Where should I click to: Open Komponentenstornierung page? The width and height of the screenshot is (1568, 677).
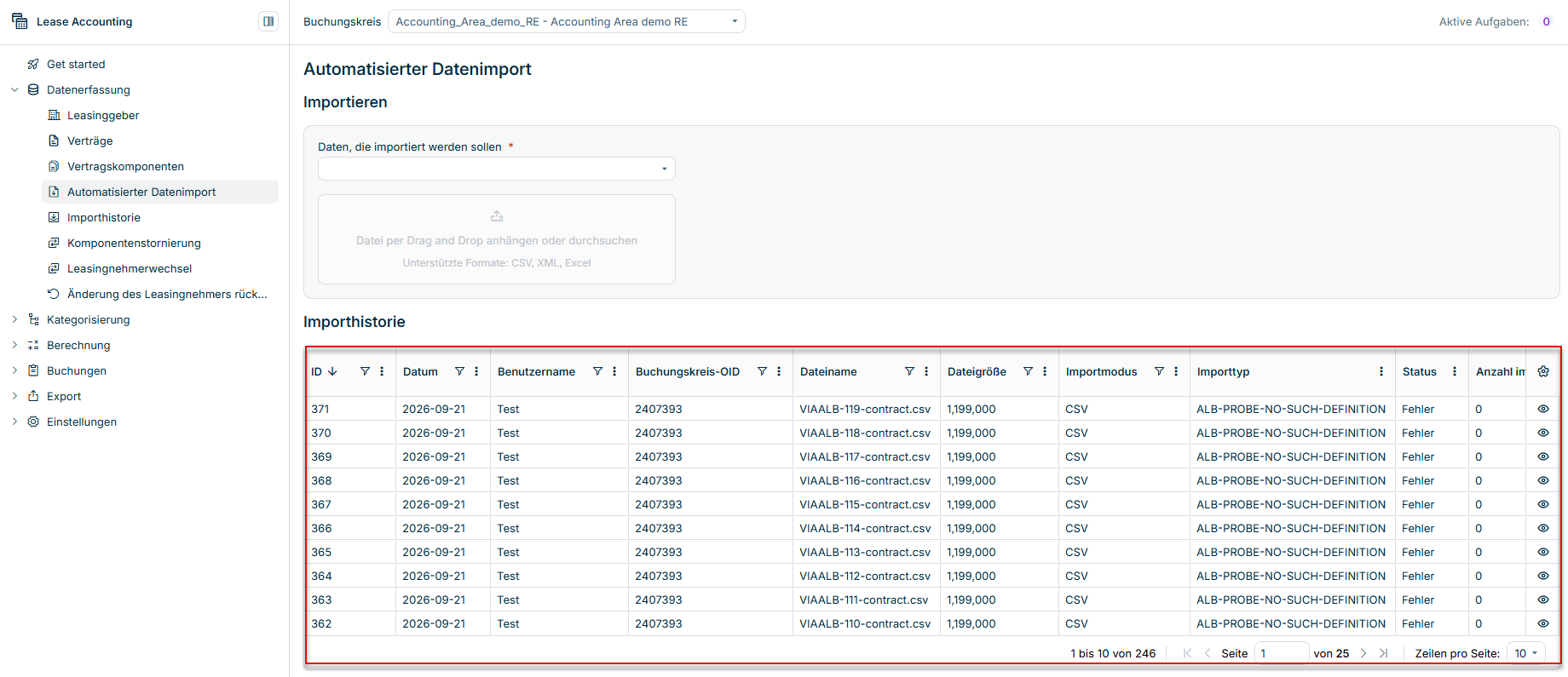click(x=134, y=243)
